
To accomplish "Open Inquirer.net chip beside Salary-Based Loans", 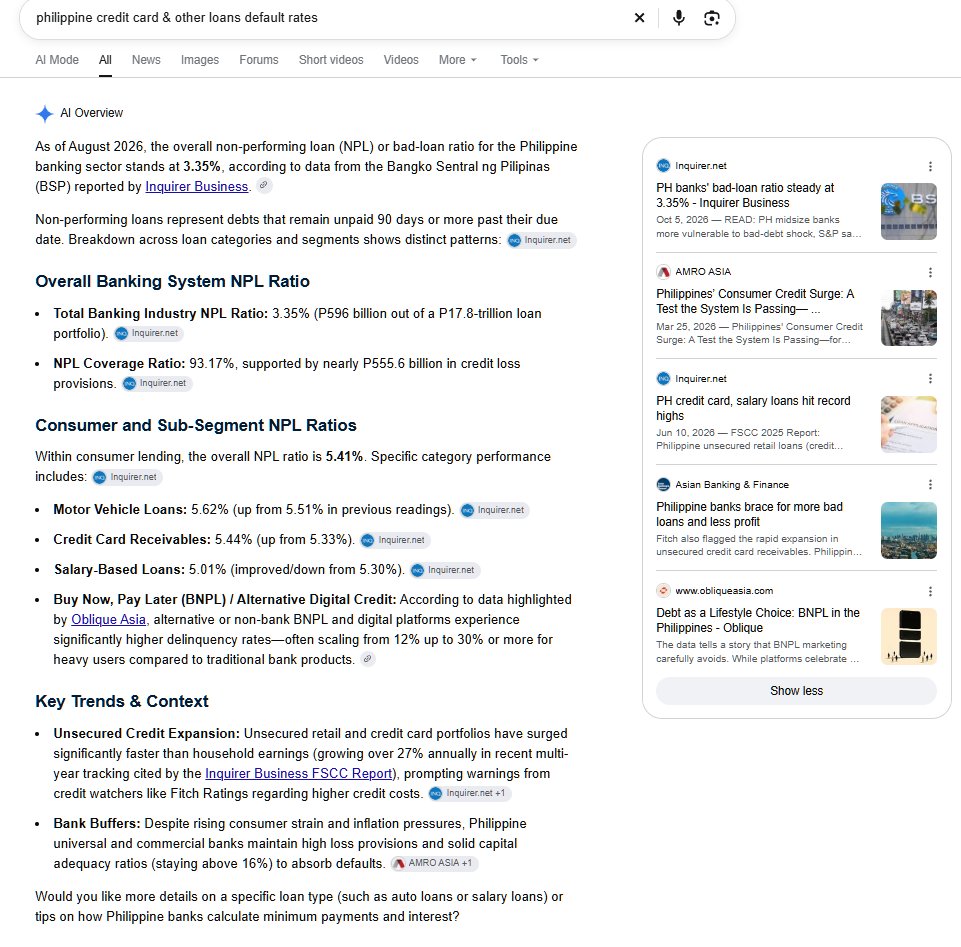I will 444,570.
